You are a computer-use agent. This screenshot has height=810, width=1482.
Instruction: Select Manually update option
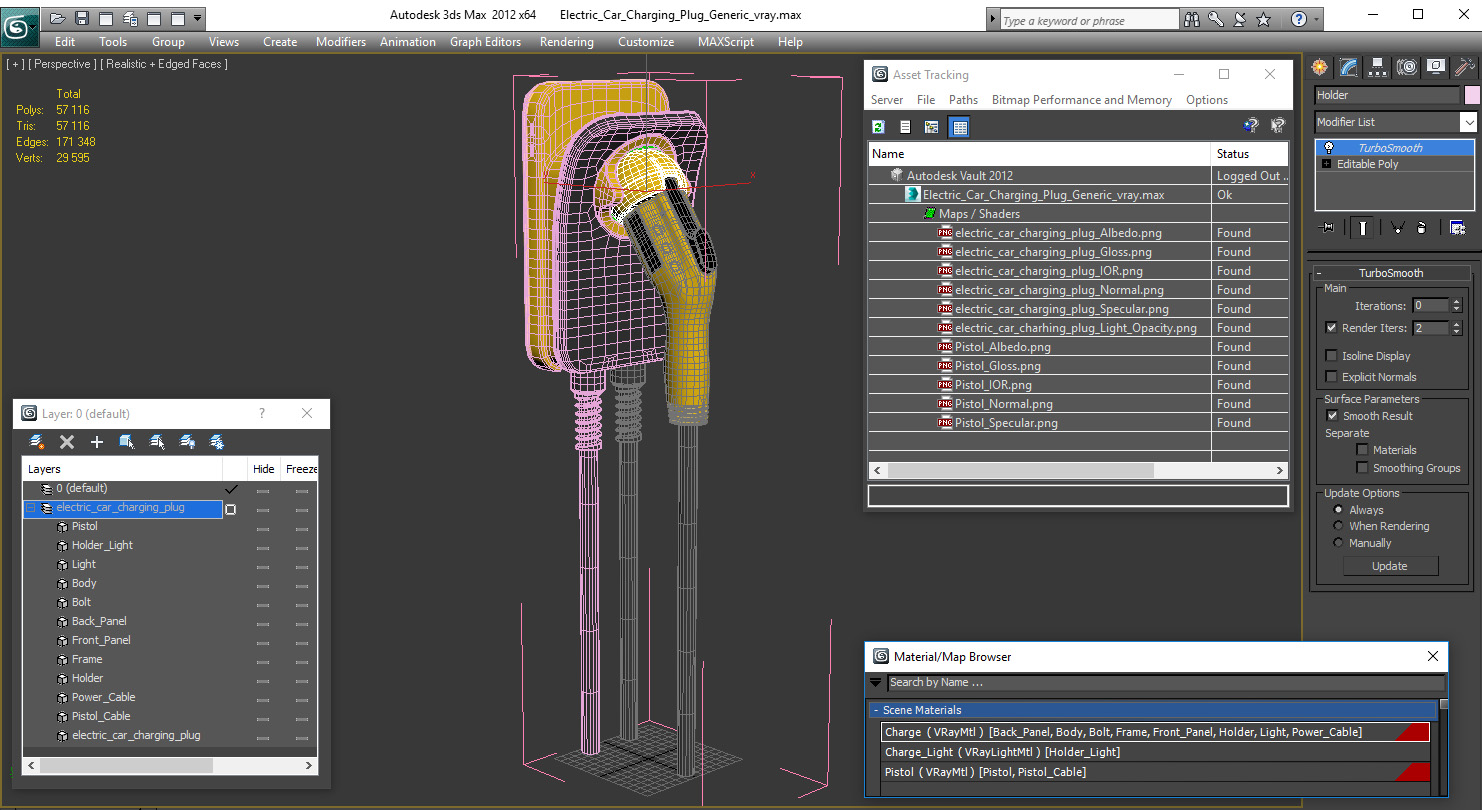[x=1339, y=542]
